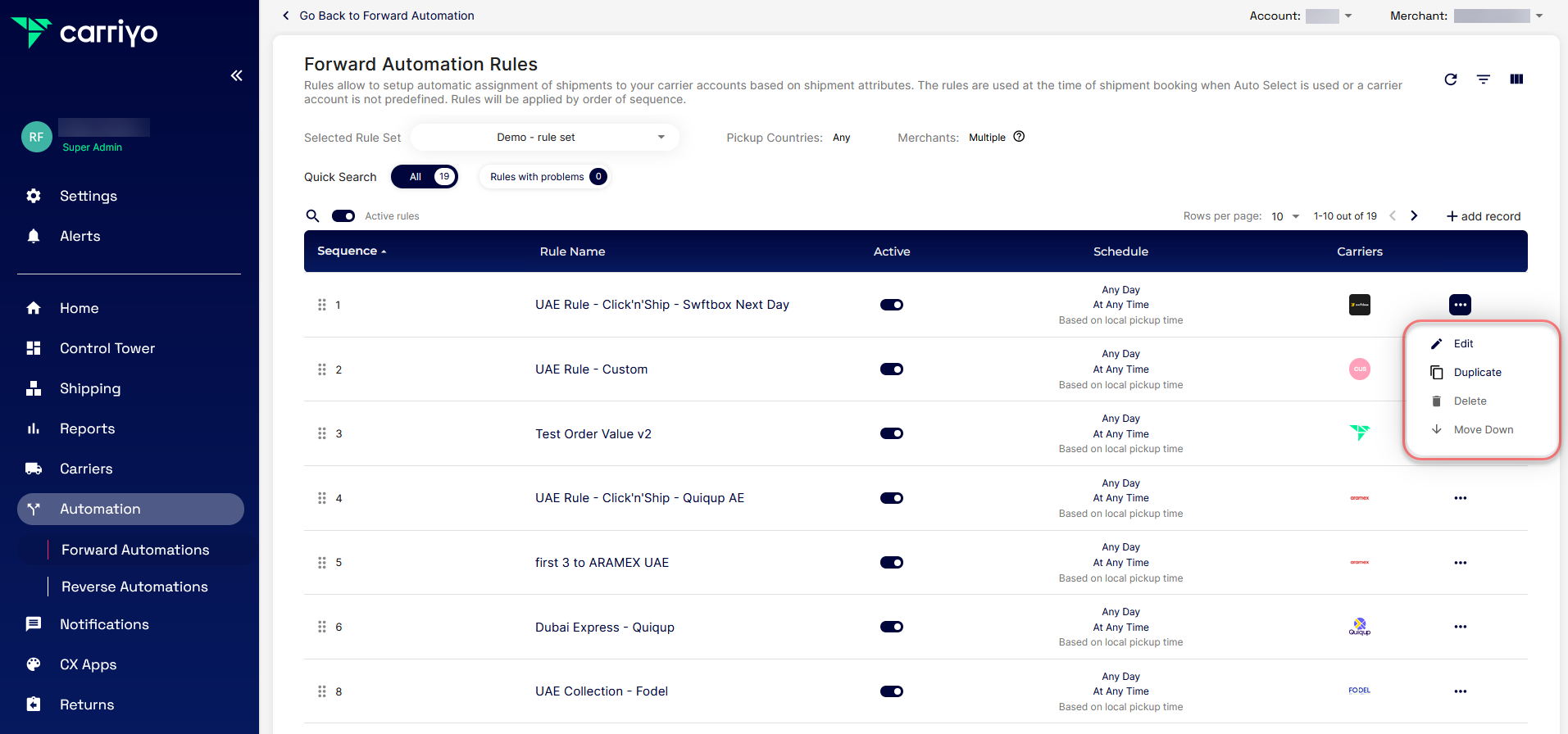Screen dimensions: 1568x734
Task: Go to next page of rules
Action: tap(1413, 216)
